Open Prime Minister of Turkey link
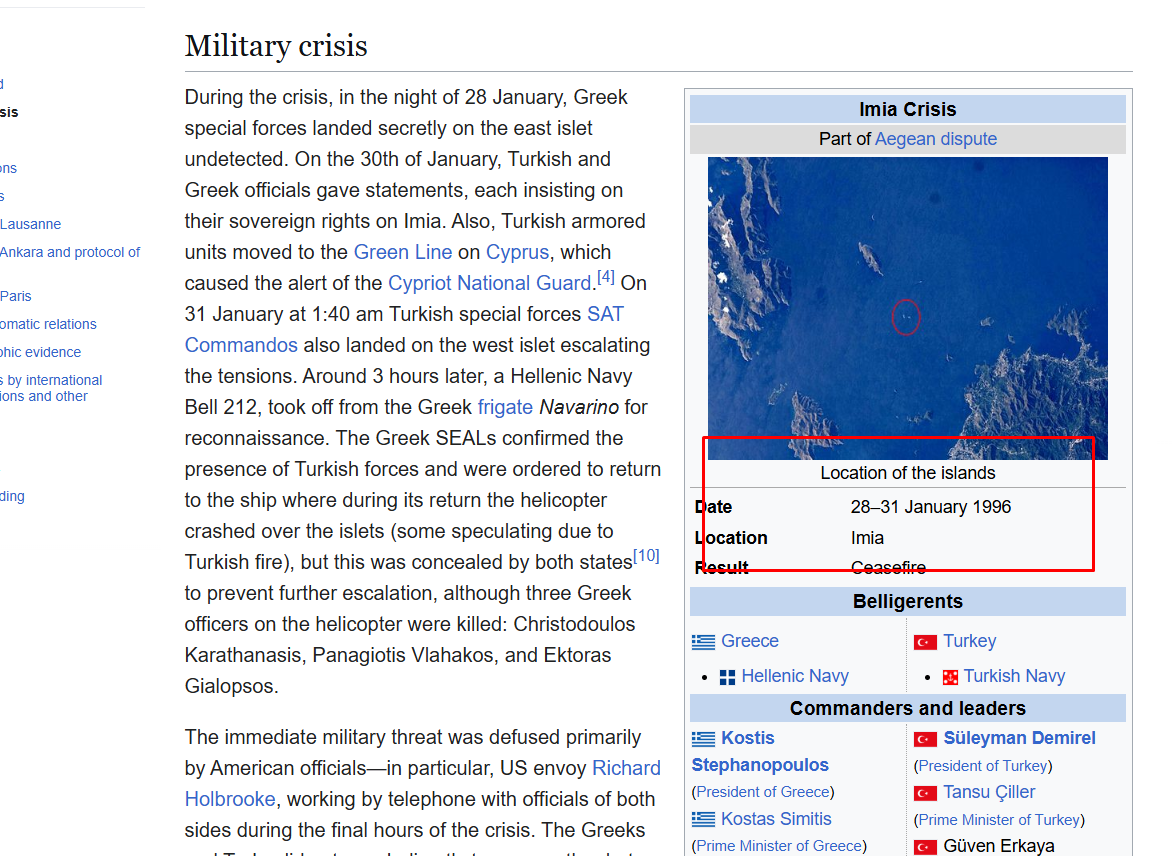Screen dimensions: 1173x856 tap(999, 819)
